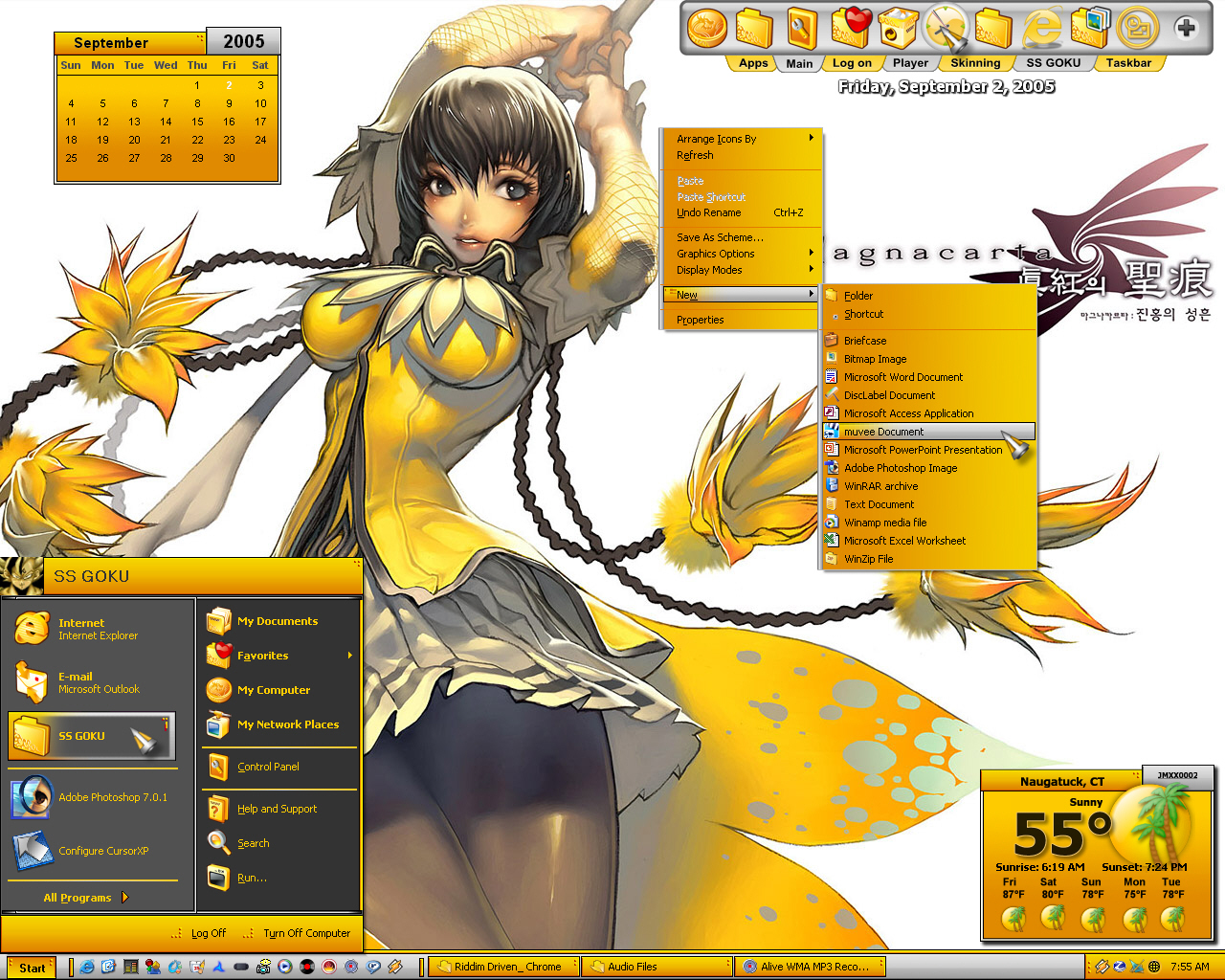Viewport: 1225px width, 980px height.
Task: Open the heart favorites folder in the dock
Action: (x=850, y=27)
